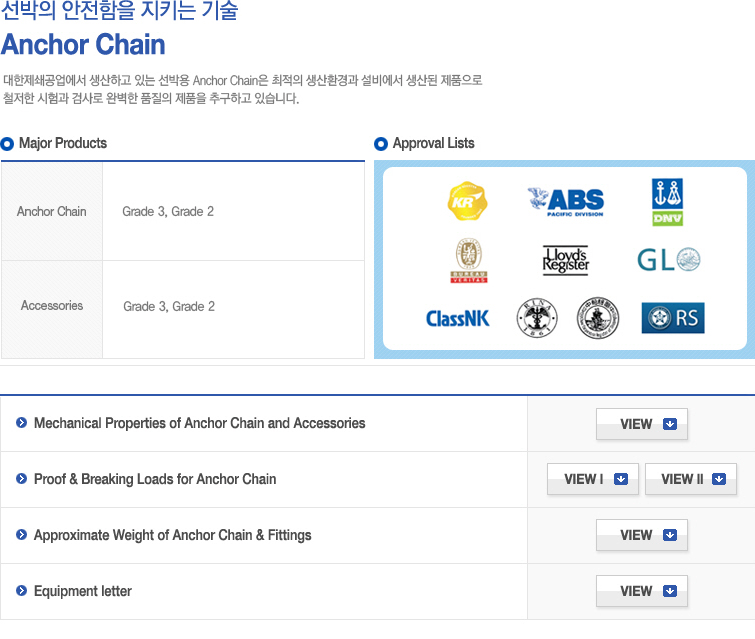Click the Approval Lists heading

pos(433,143)
